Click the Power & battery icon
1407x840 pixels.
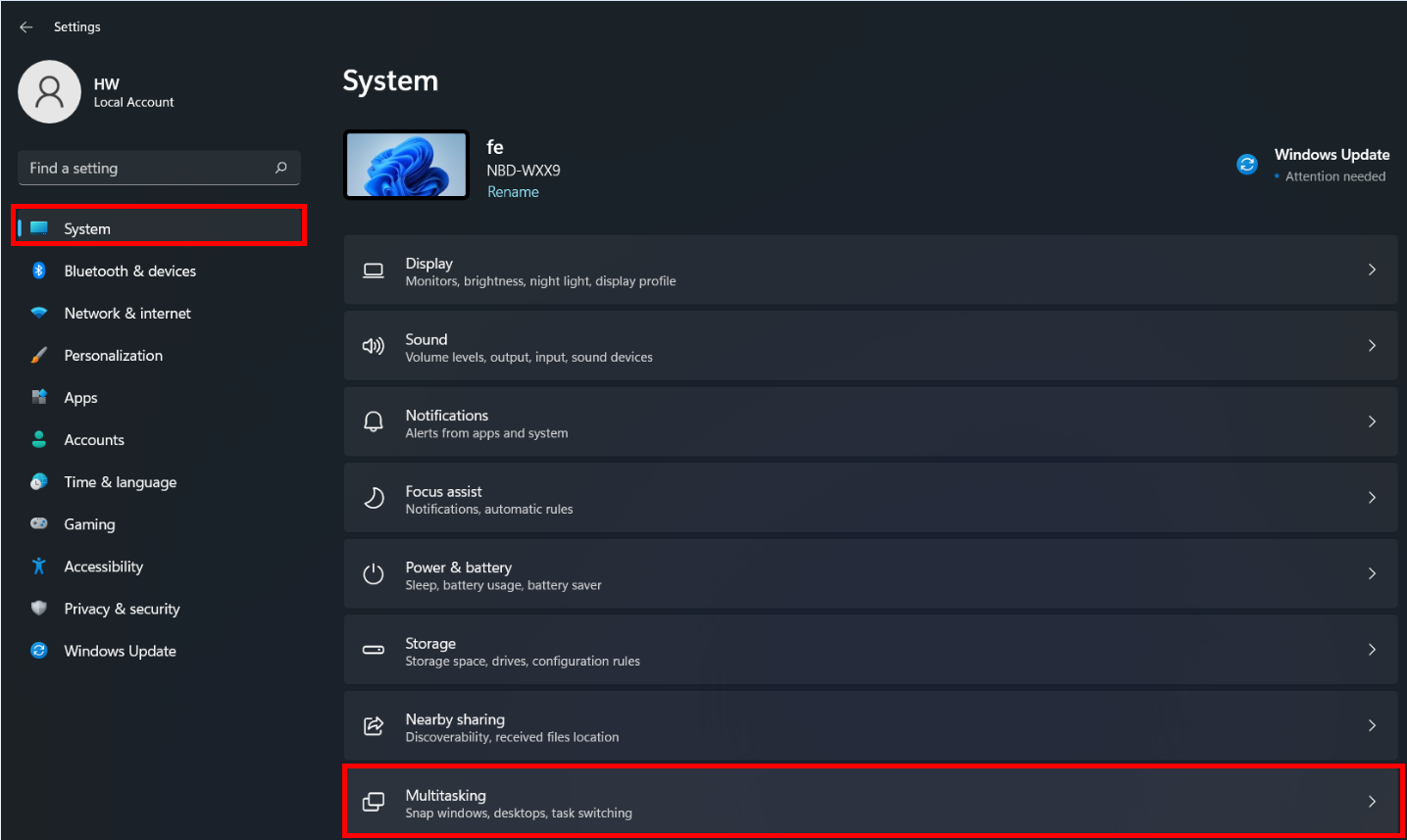pos(374,573)
